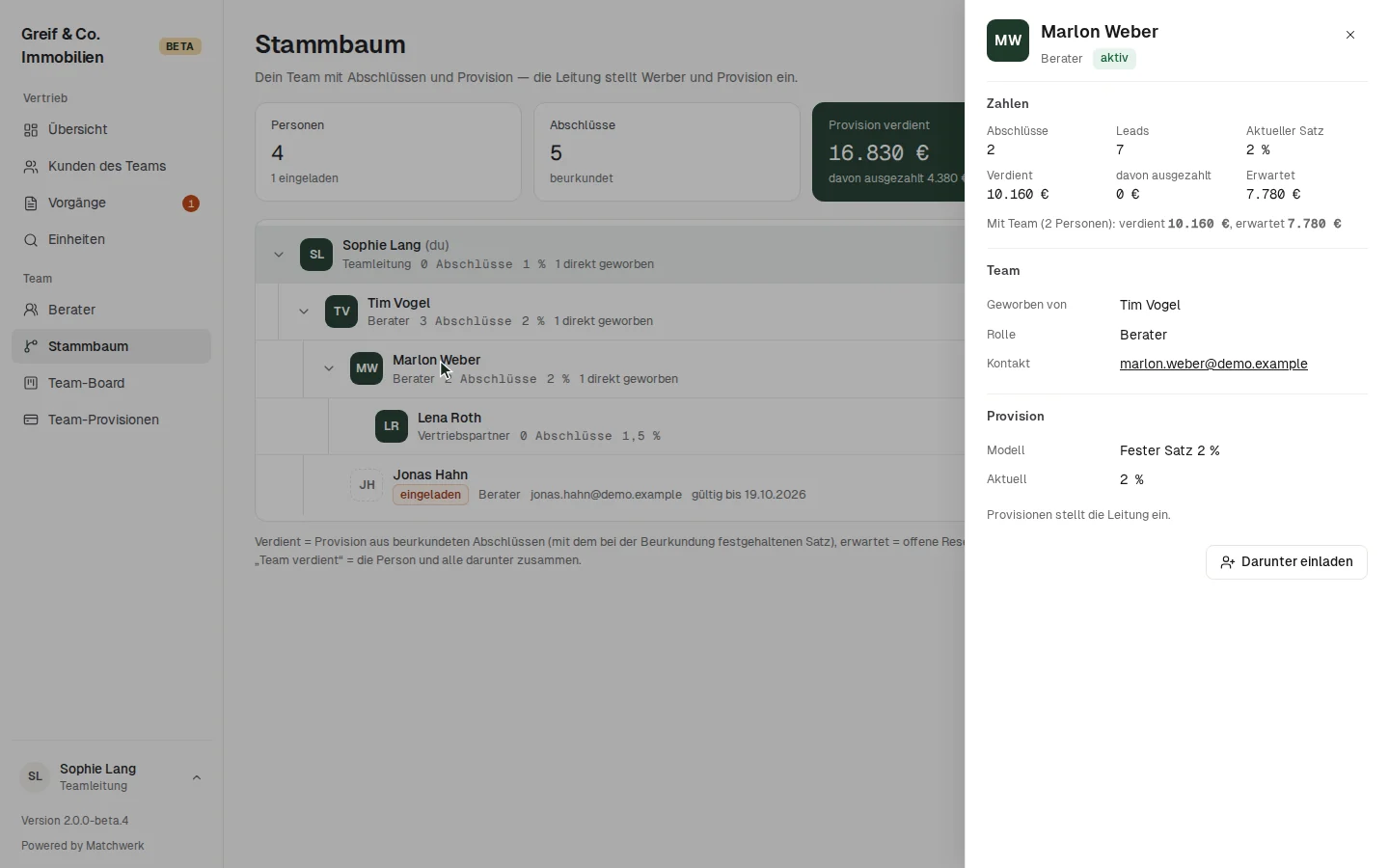Click the Version 2.0.0-beta.4 text
Screen dimensions: 1389x868
75,821
